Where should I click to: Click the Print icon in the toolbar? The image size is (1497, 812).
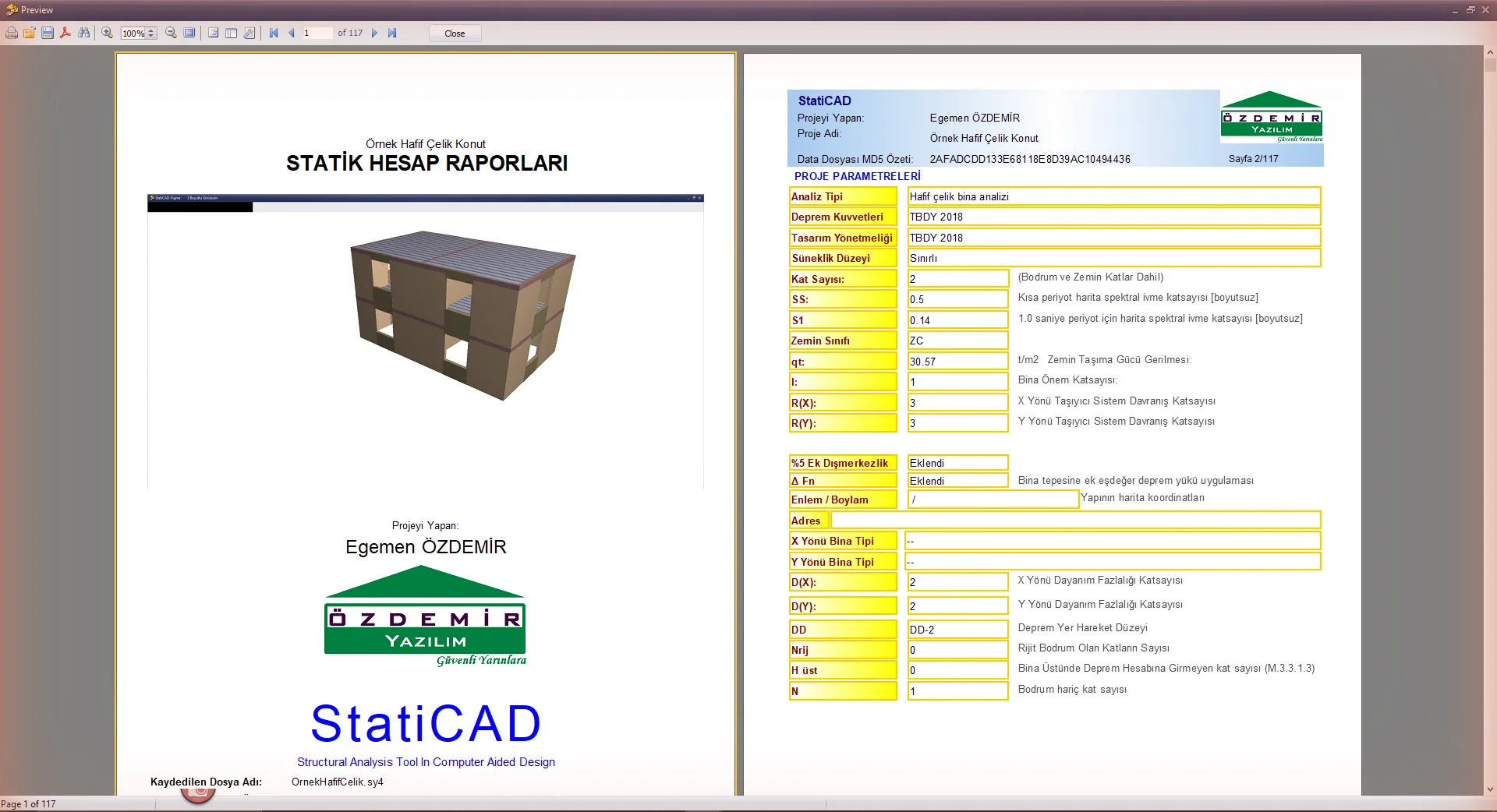[12, 34]
